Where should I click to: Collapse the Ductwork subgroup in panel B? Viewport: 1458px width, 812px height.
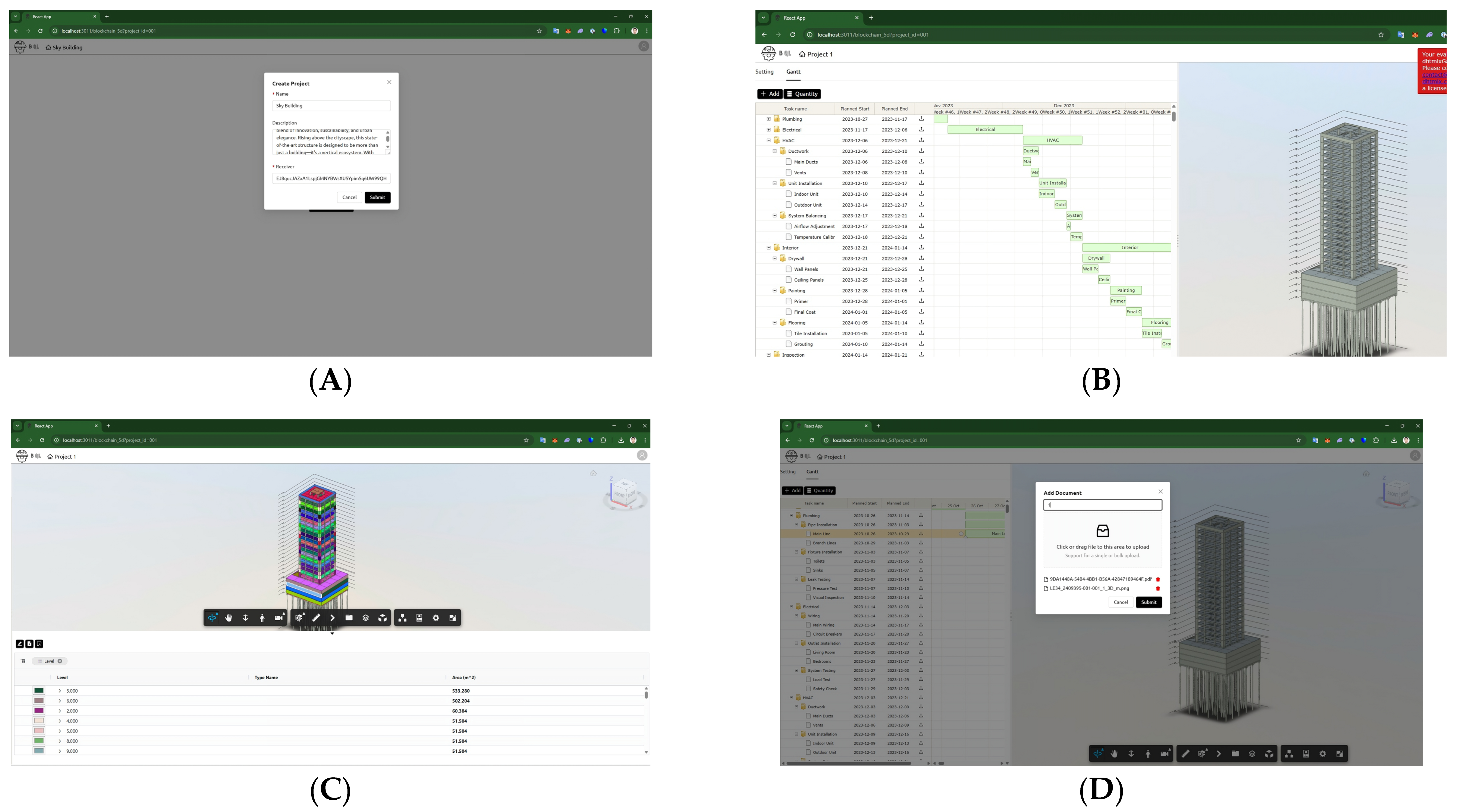tap(775, 151)
